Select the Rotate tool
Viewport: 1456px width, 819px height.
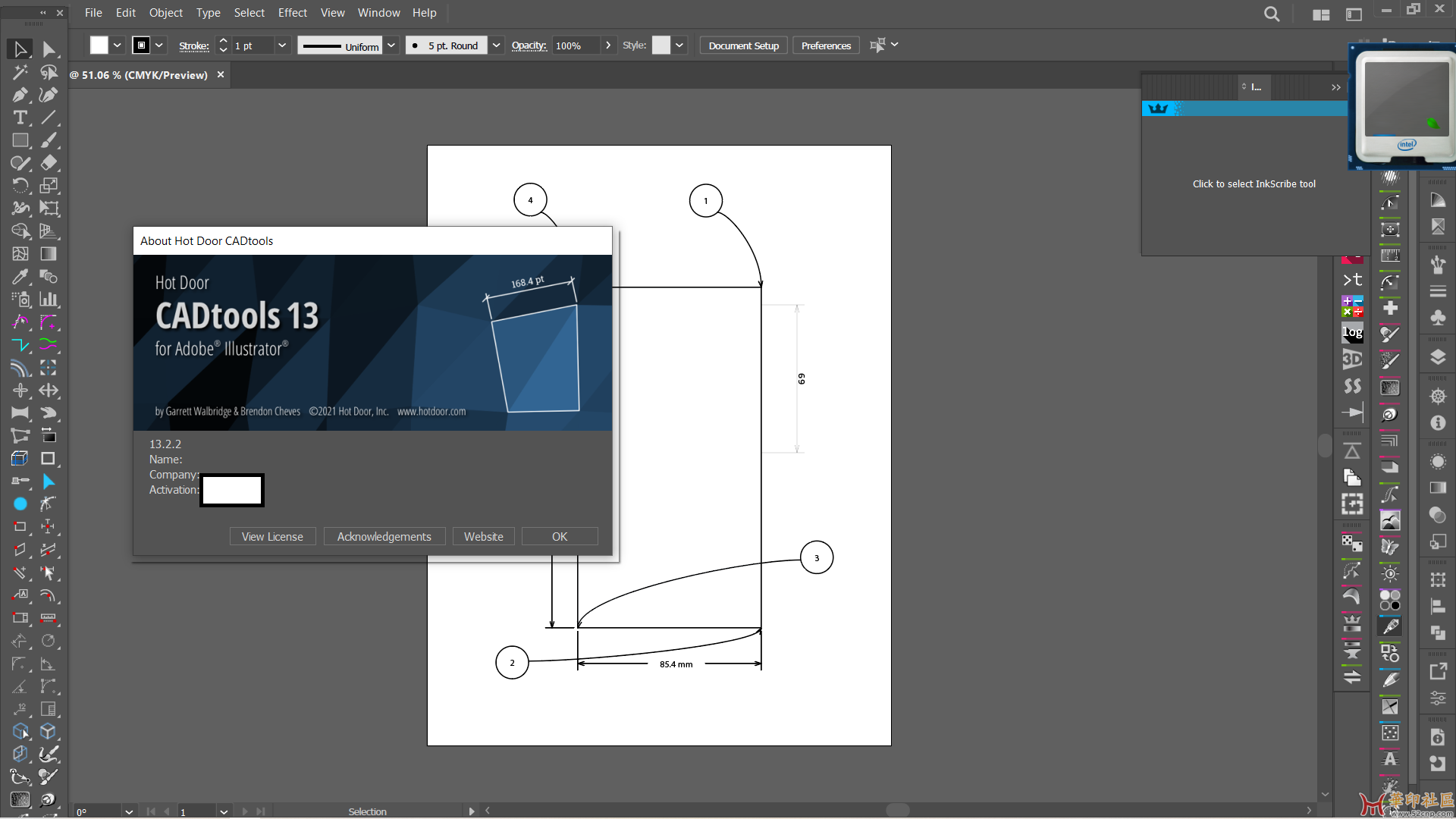(x=20, y=186)
